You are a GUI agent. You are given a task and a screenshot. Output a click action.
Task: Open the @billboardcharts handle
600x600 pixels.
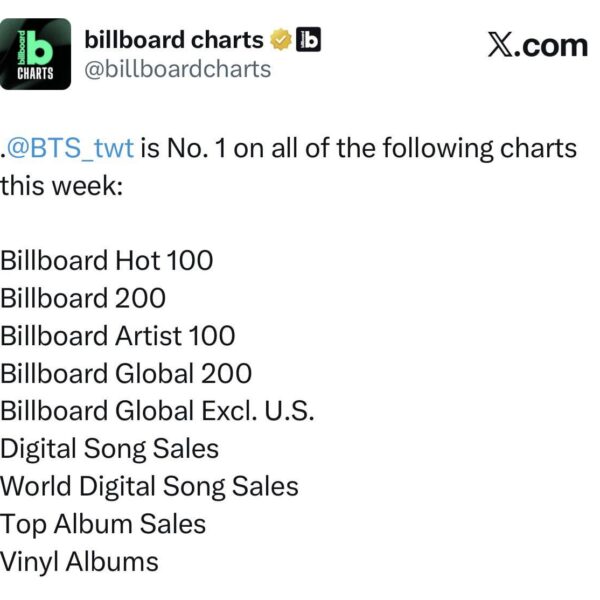tap(178, 68)
